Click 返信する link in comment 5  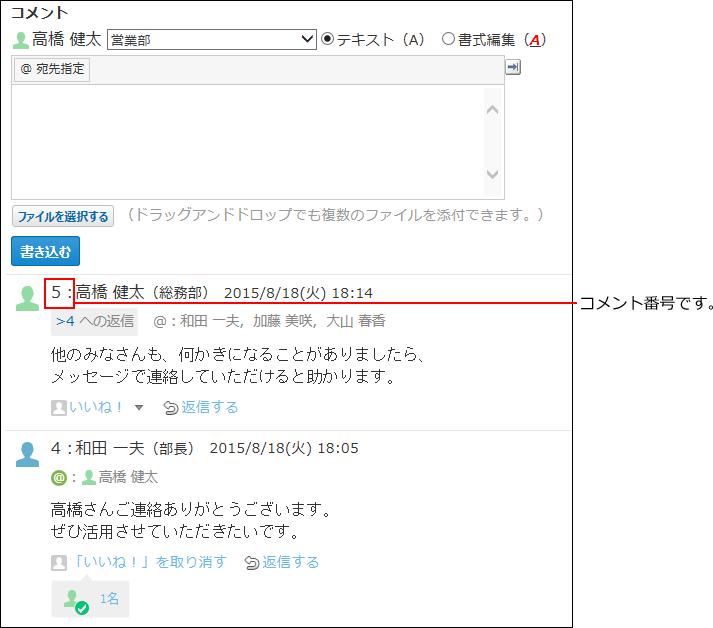click(210, 407)
